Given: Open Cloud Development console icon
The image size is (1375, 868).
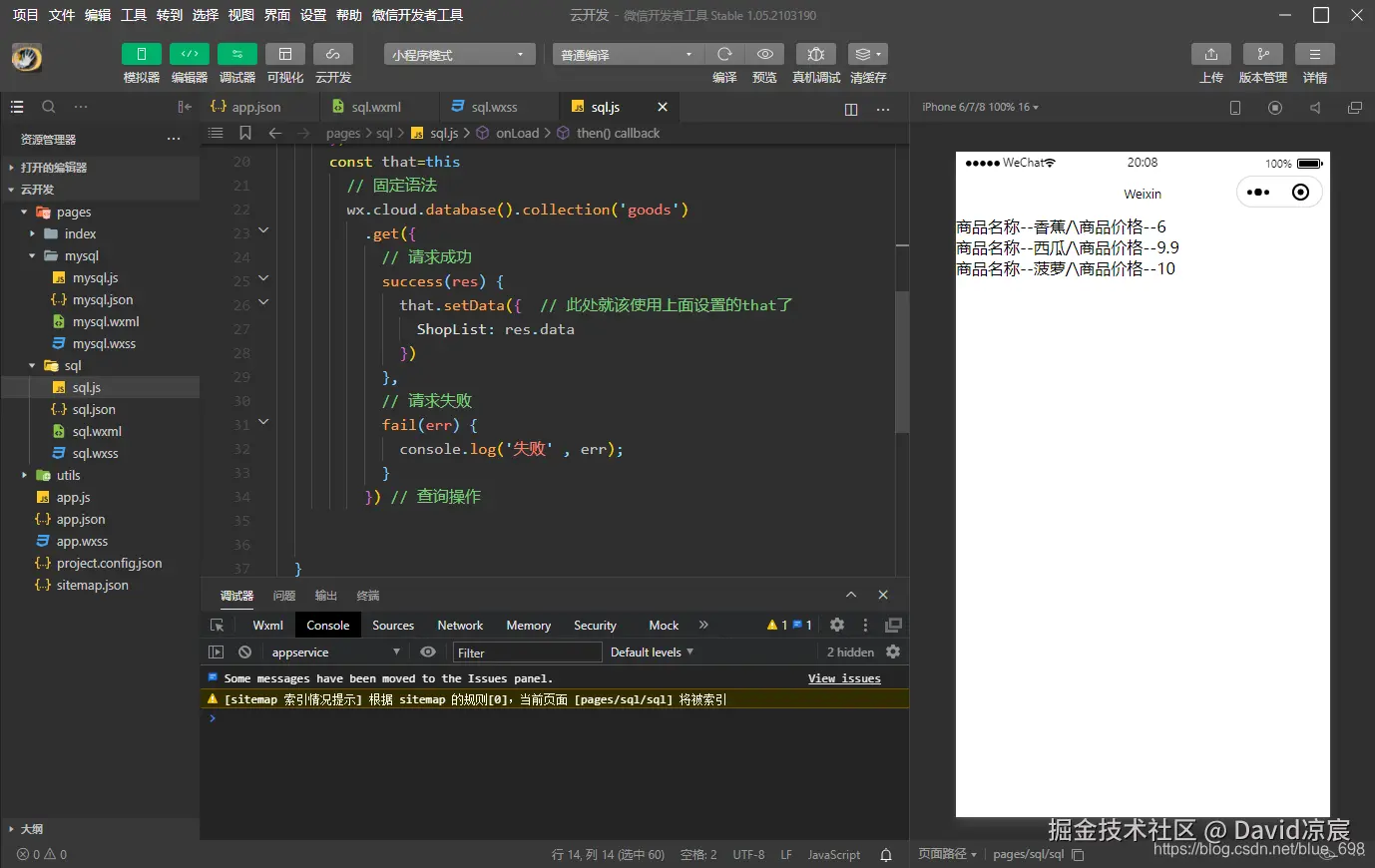Looking at the screenshot, I should 332,55.
